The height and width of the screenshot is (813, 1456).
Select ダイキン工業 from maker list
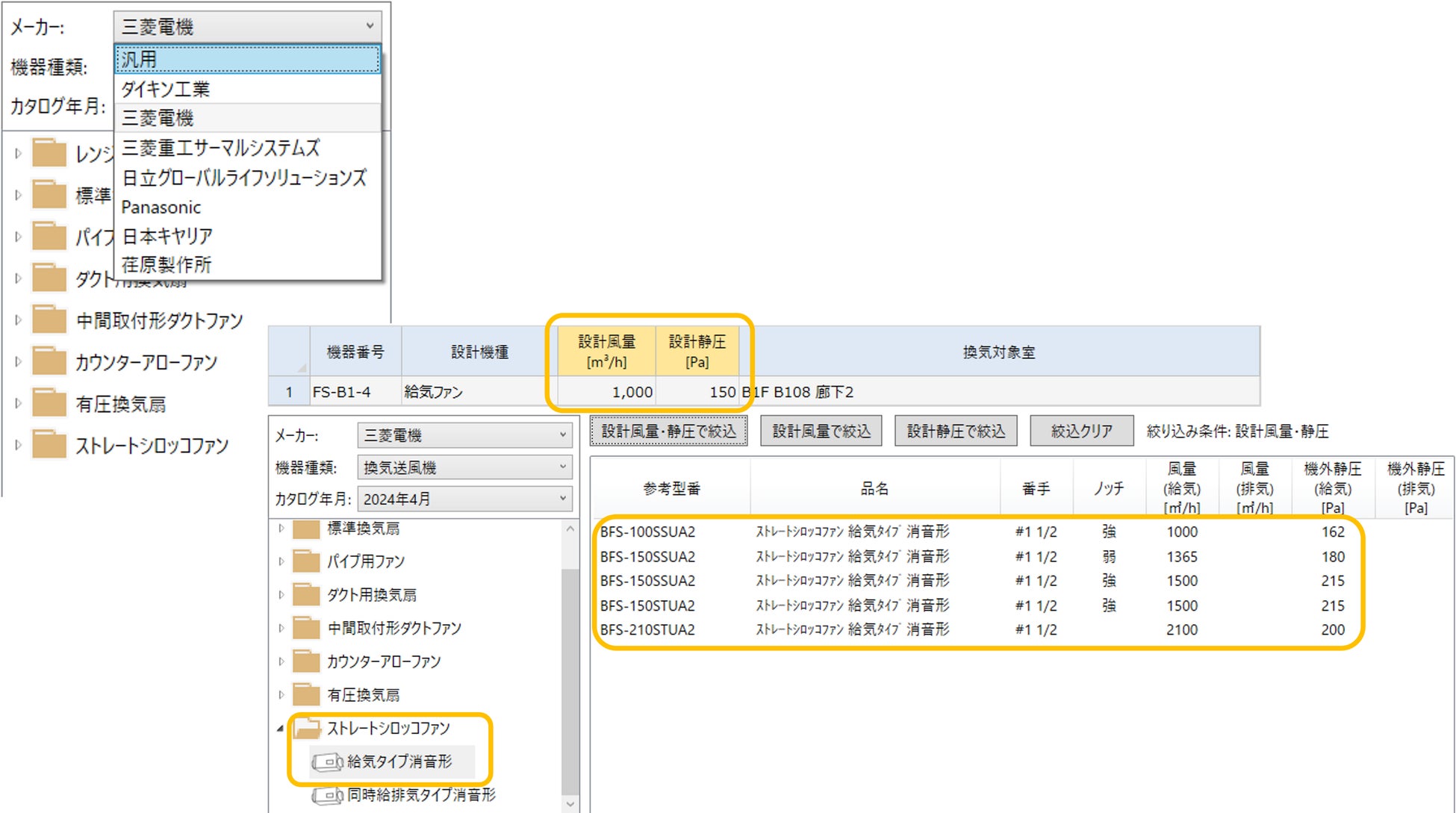[x=166, y=89]
